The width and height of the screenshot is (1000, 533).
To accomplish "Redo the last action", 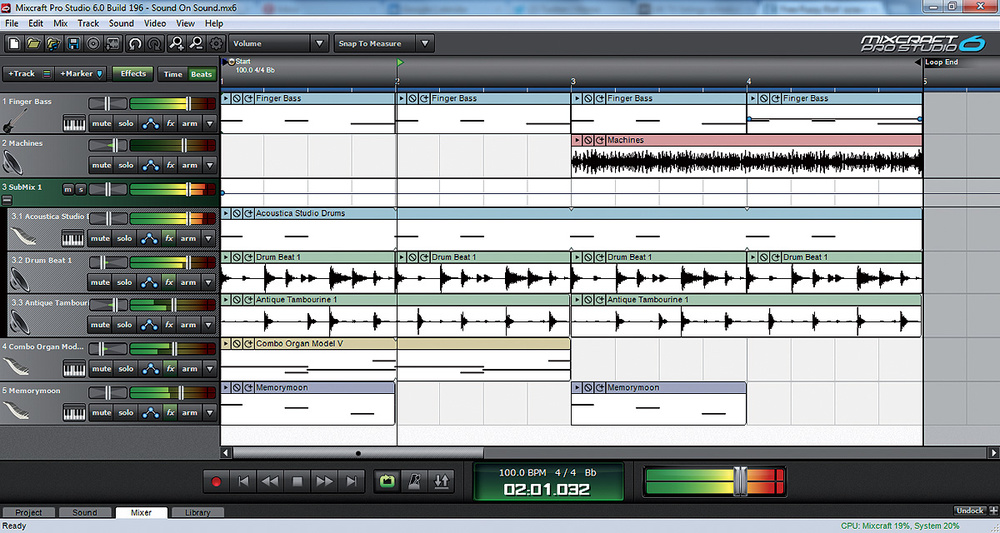I will (x=155, y=43).
